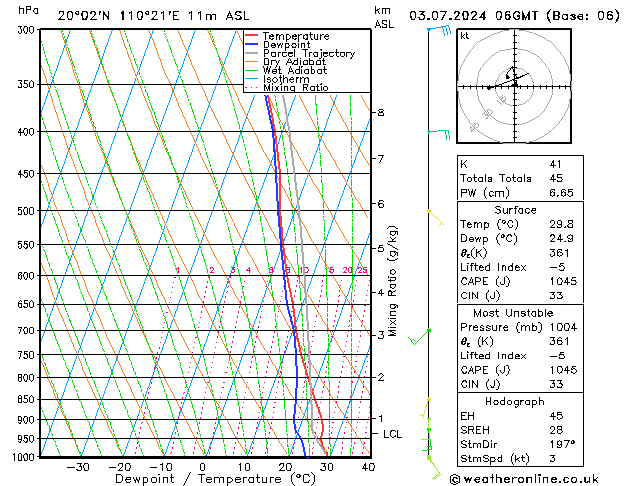Click the StmDir value 197°
The height and width of the screenshot is (486, 629).
coord(562,444)
